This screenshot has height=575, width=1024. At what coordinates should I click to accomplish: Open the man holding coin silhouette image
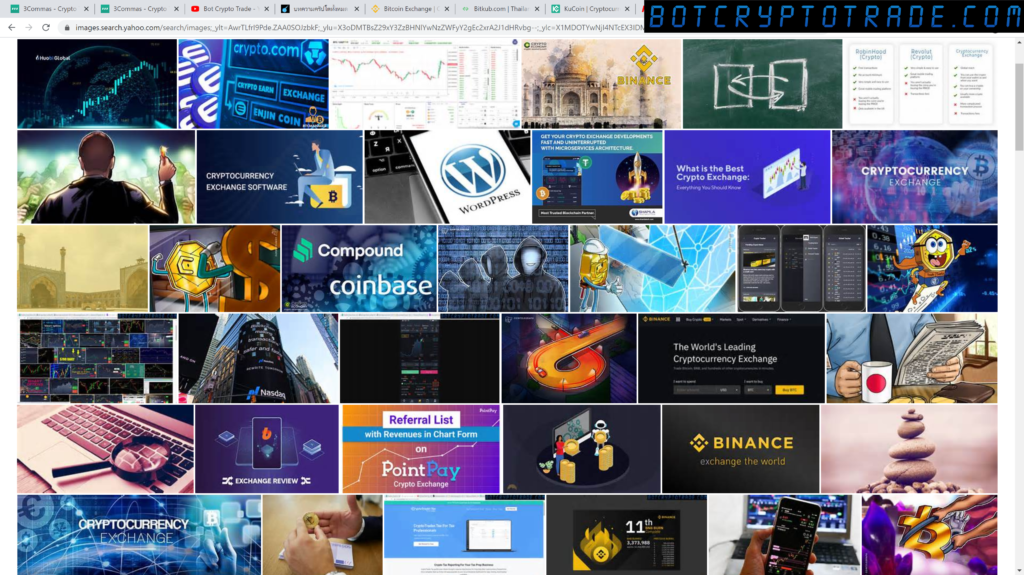click(106, 176)
